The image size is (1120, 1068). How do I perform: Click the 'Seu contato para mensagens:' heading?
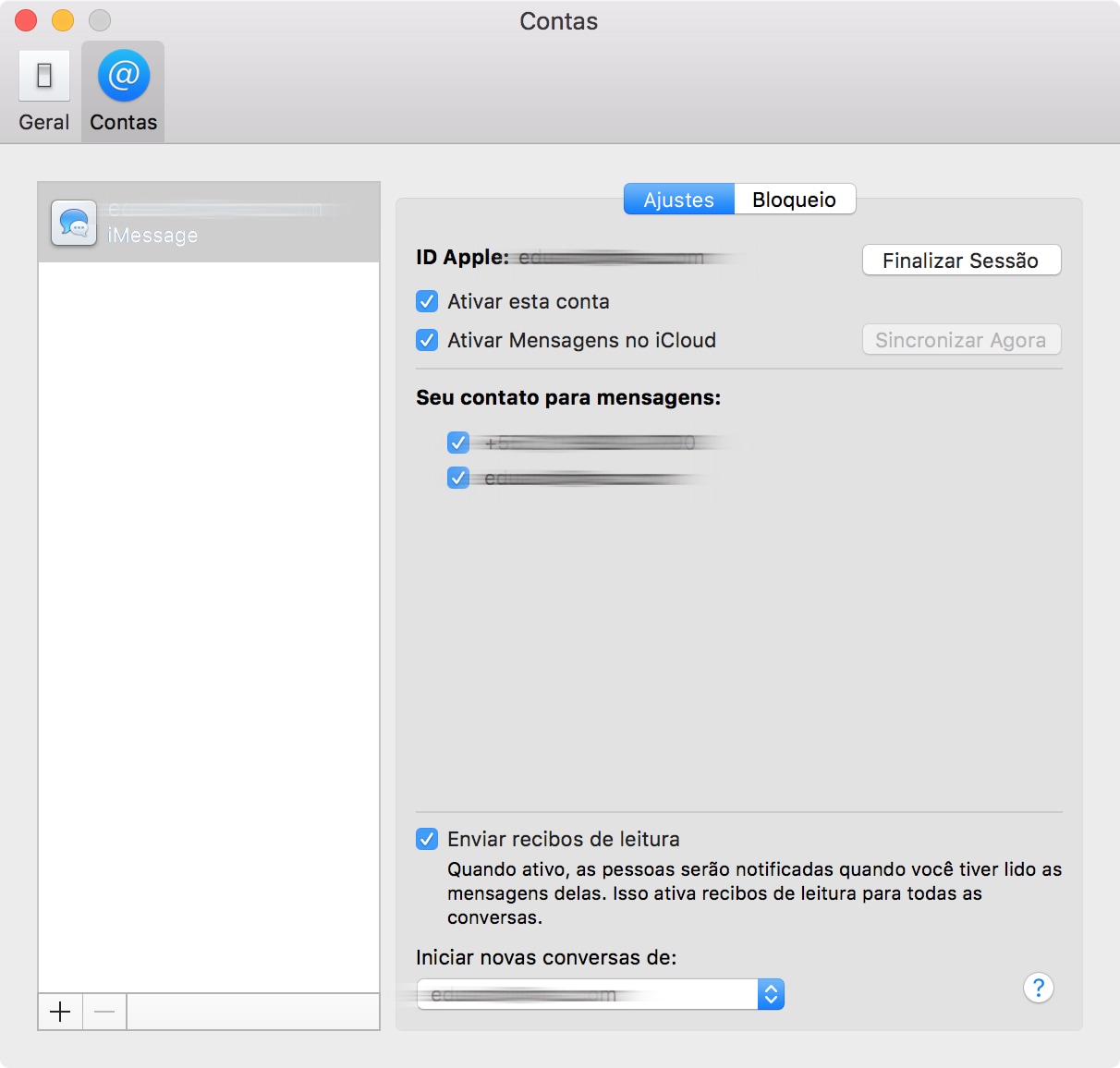pos(568,398)
